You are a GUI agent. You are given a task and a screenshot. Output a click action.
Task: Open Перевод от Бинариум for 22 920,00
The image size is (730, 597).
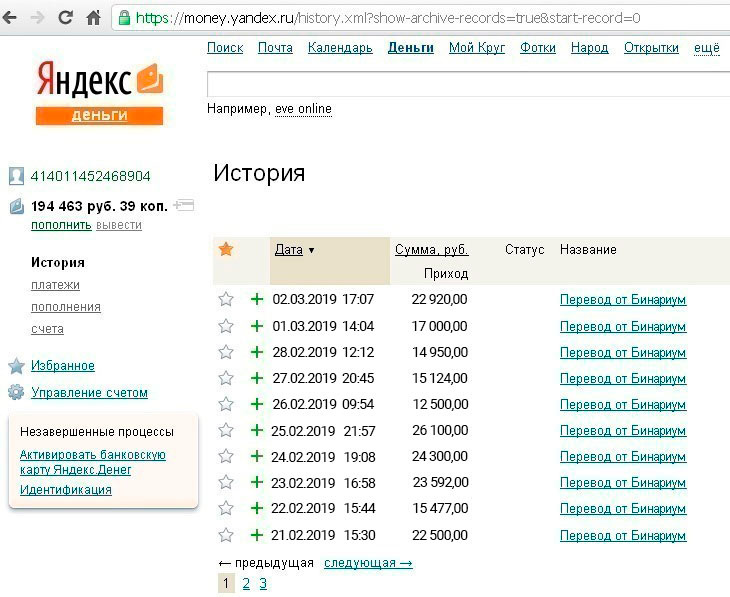click(622, 300)
